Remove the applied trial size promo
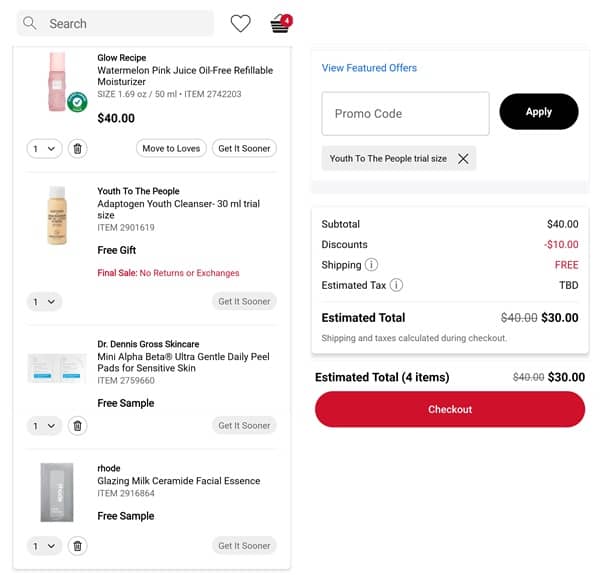 click(x=462, y=158)
